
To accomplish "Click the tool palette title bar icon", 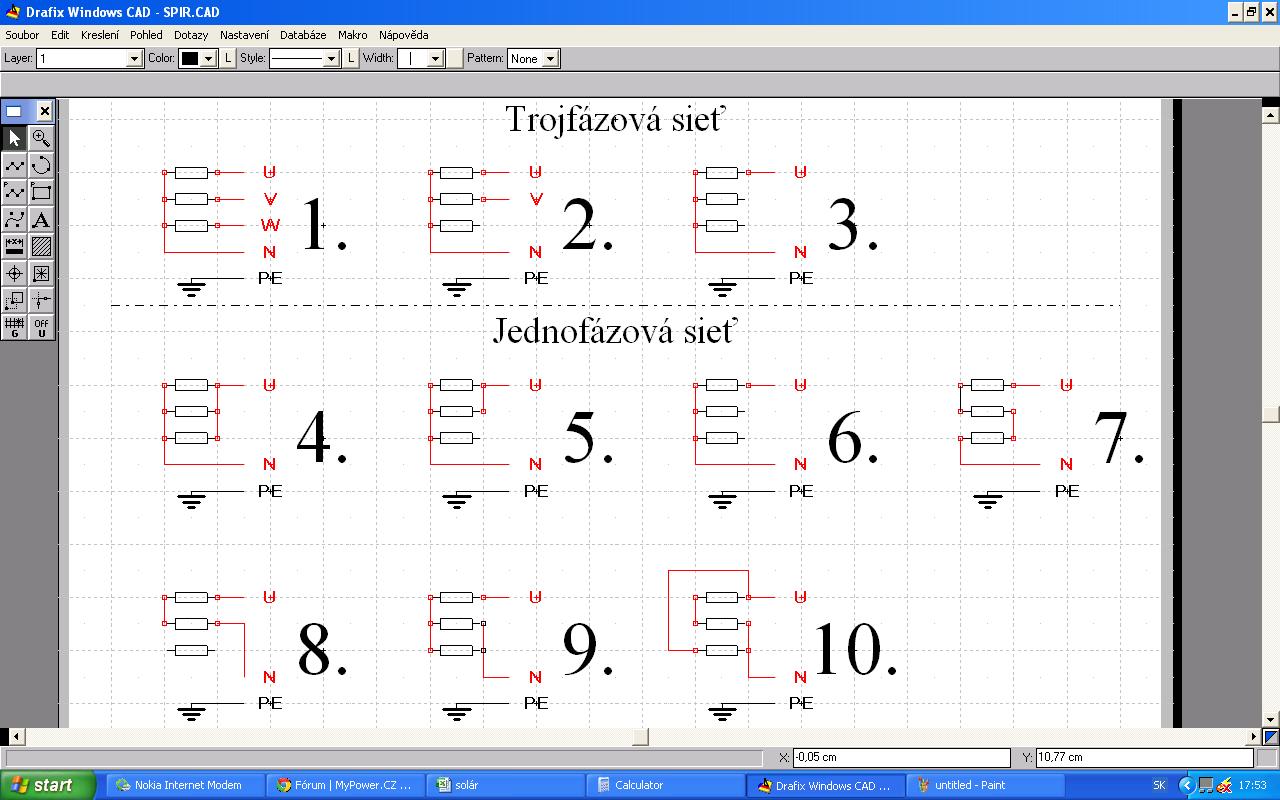I will [x=14, y=111].
